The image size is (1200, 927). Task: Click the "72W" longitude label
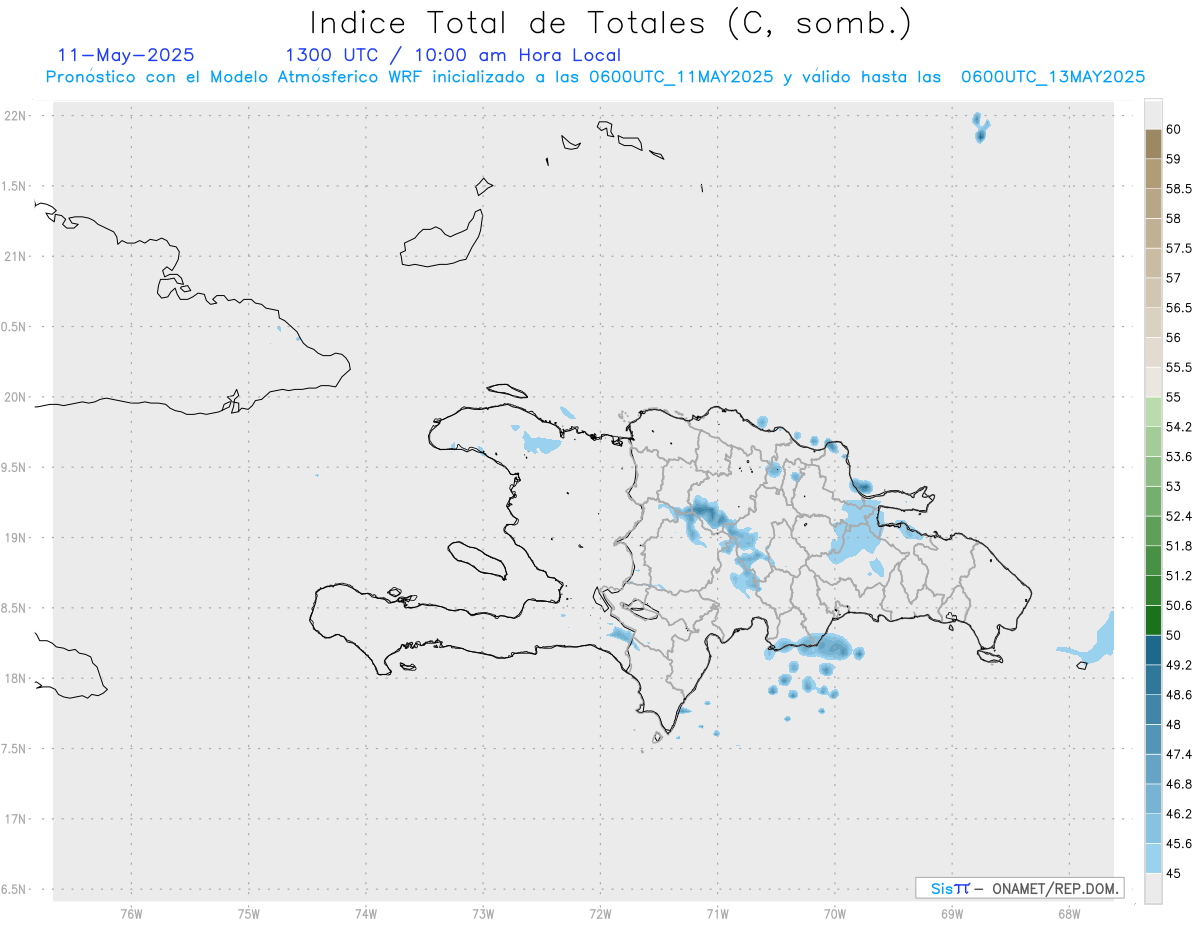pos(600,913)
